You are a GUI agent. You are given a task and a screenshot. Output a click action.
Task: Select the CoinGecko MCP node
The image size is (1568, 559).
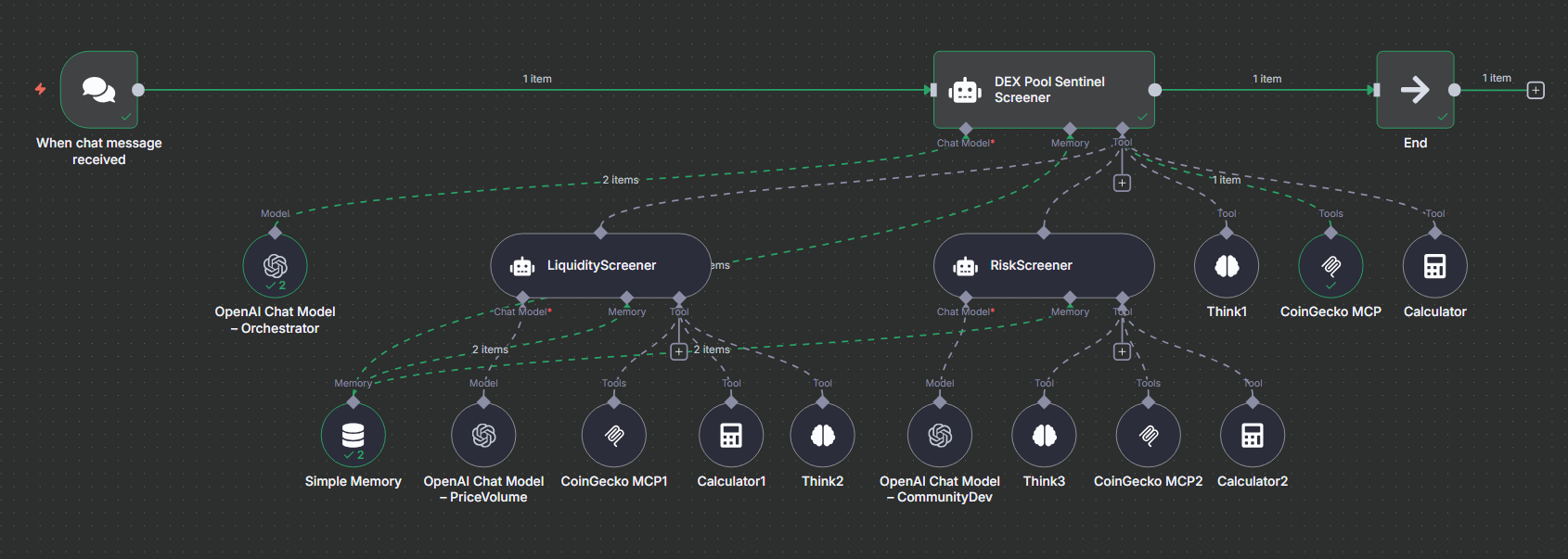point(1330,266)
